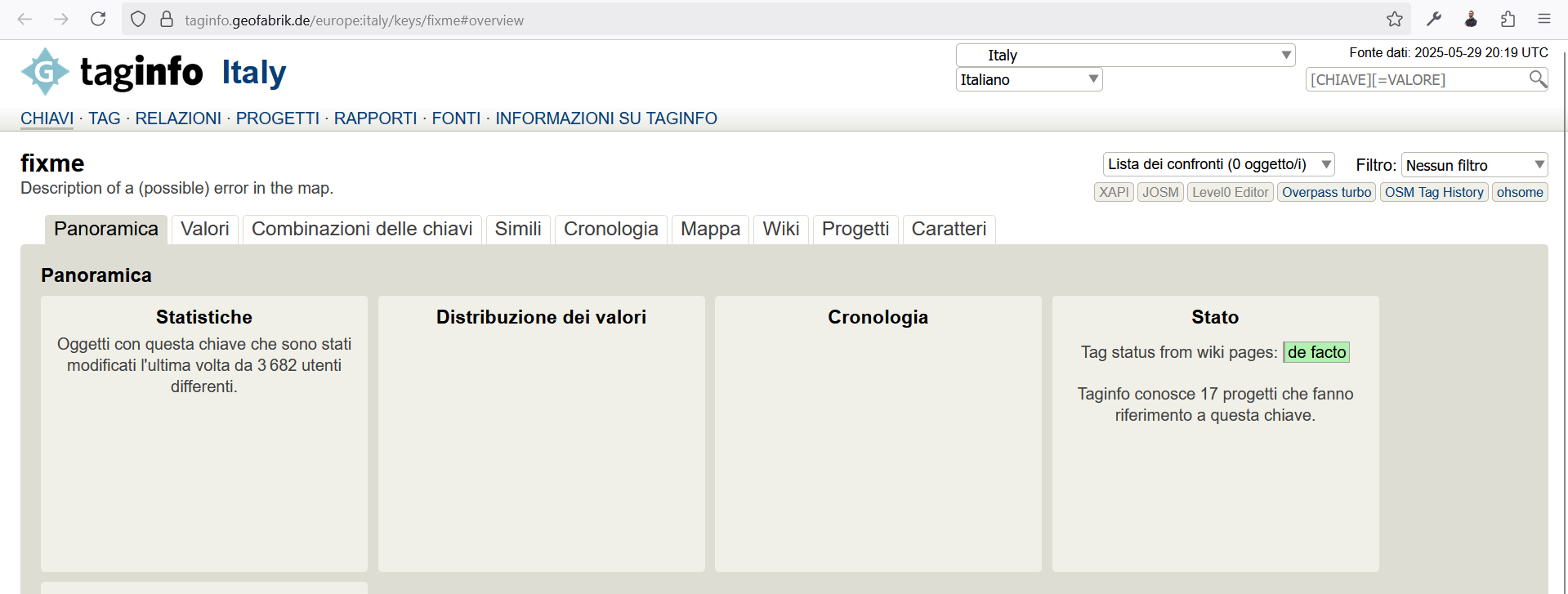
Task: Open the TAG menu
Action: tap(105, 118)
